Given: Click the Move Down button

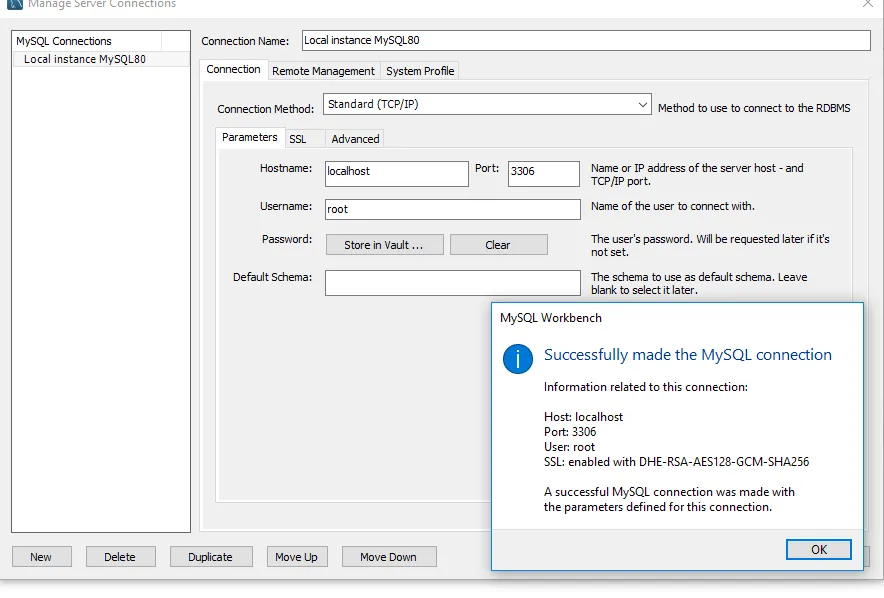Looking at the screenshot, I should [388, 557].
